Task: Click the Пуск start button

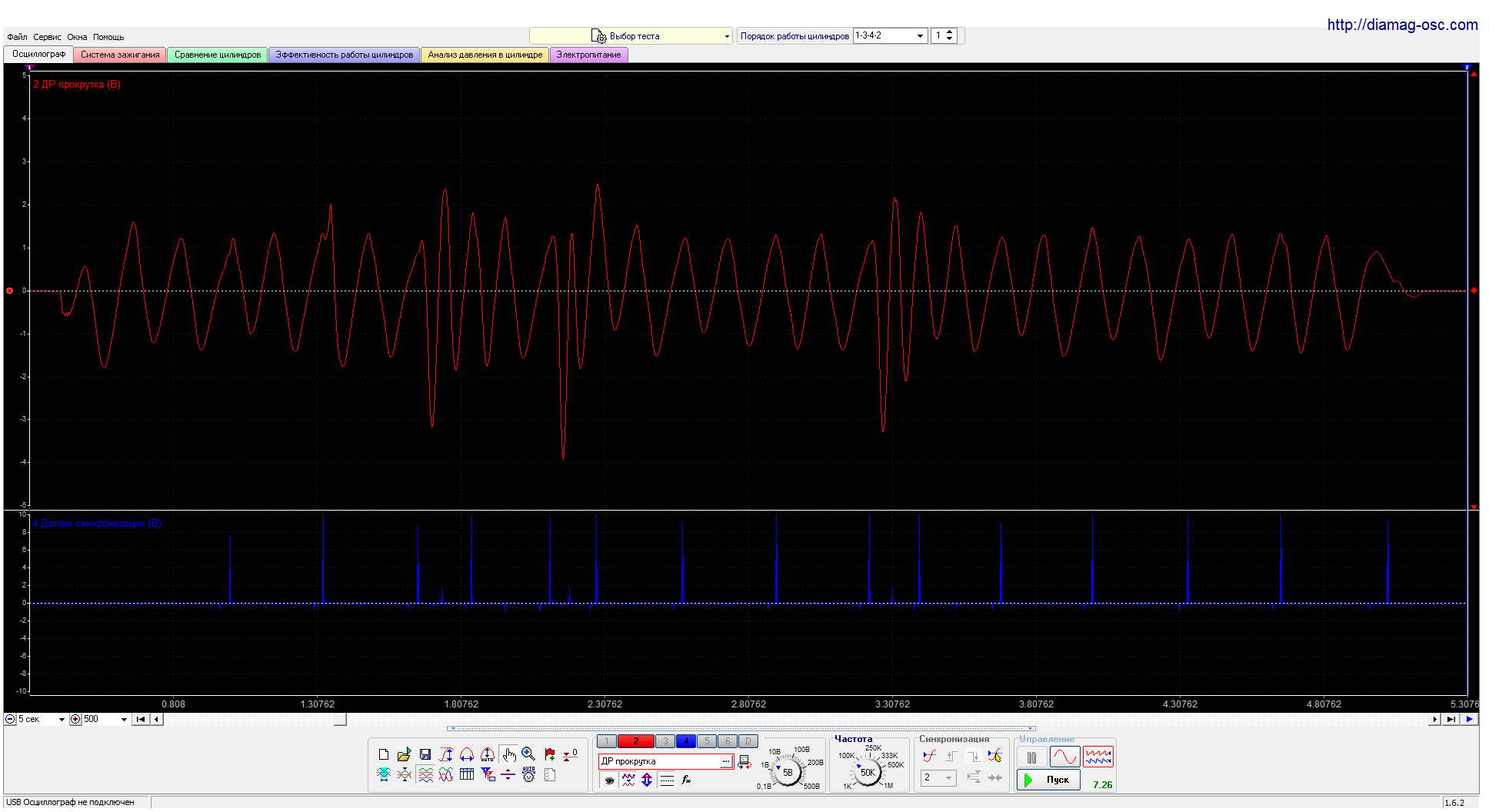Action: point(1049,780)
